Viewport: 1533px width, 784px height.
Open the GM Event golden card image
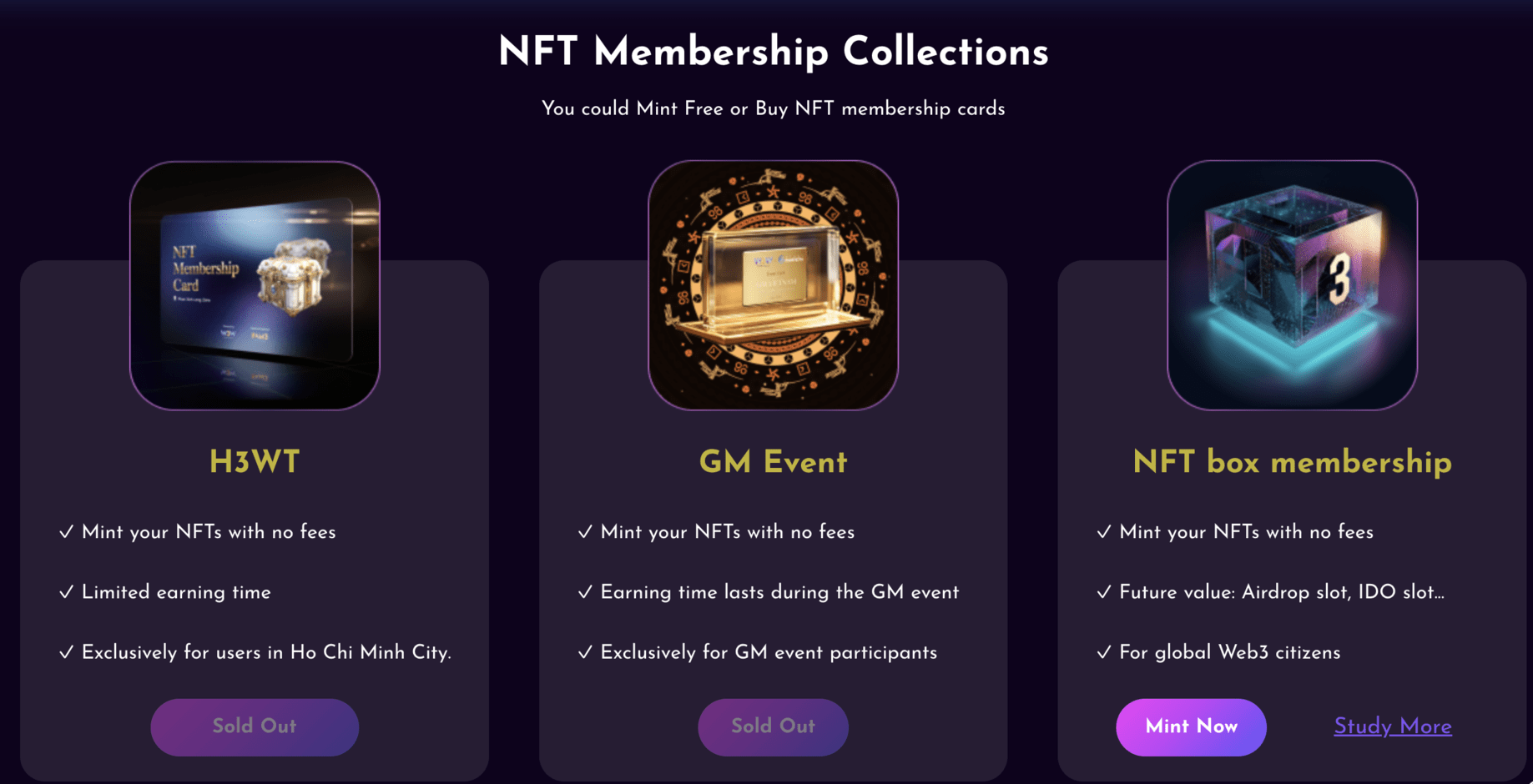(x=773, y=285)
